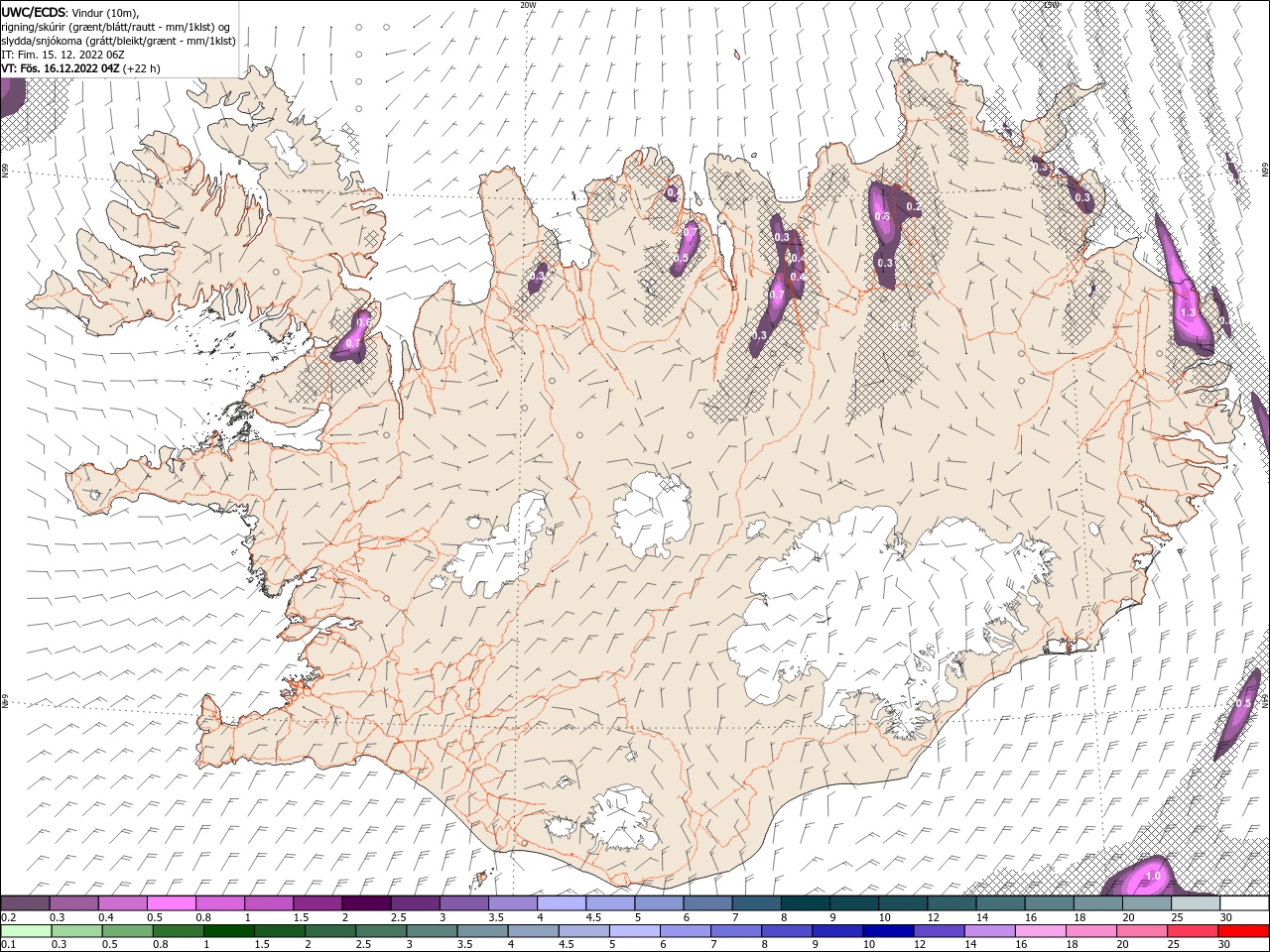
Task: Click the 1.0 snowfall value at the bottom edge
Action: [1153, 877]
